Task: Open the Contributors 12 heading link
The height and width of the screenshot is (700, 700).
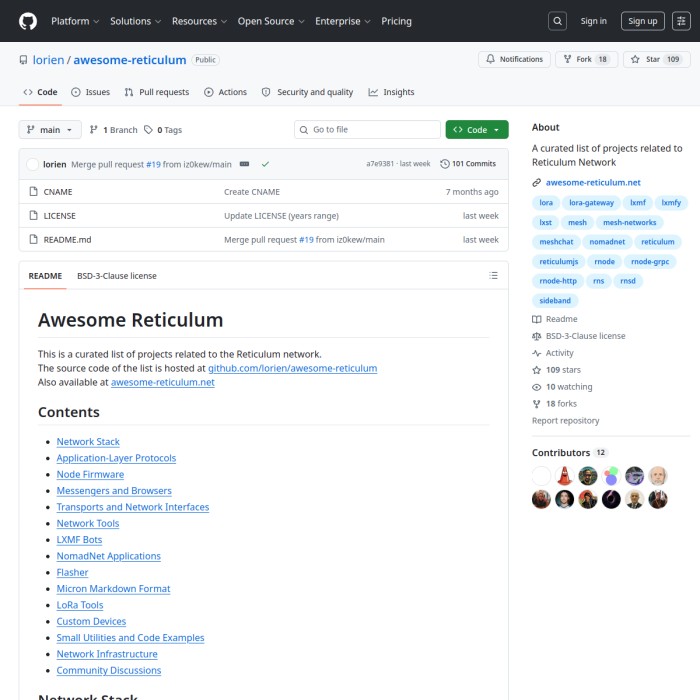Action: point(568,453)
